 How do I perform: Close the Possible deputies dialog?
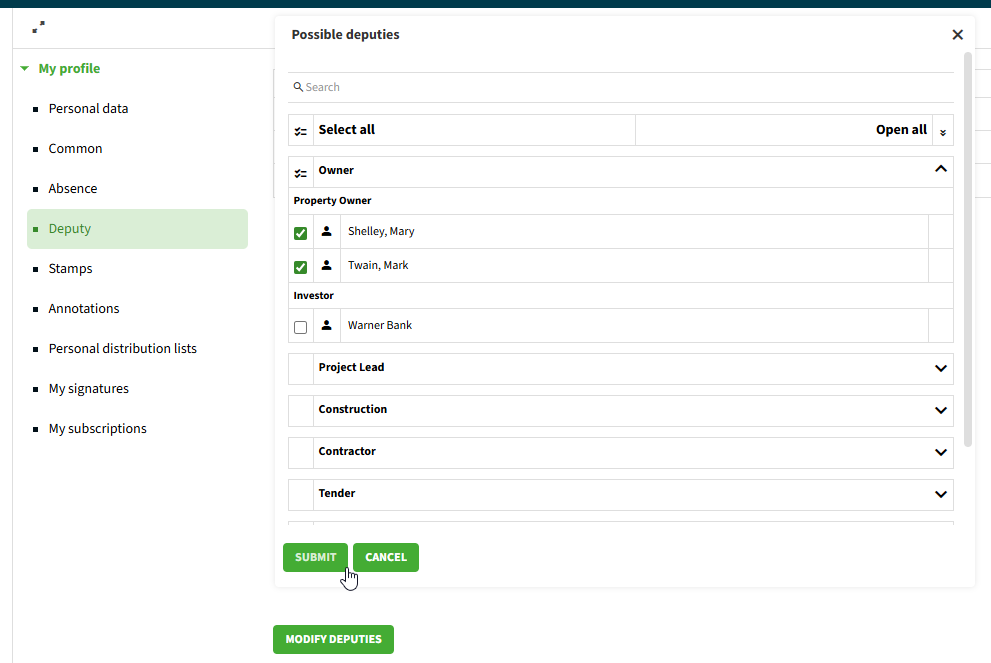click(957, 35)
